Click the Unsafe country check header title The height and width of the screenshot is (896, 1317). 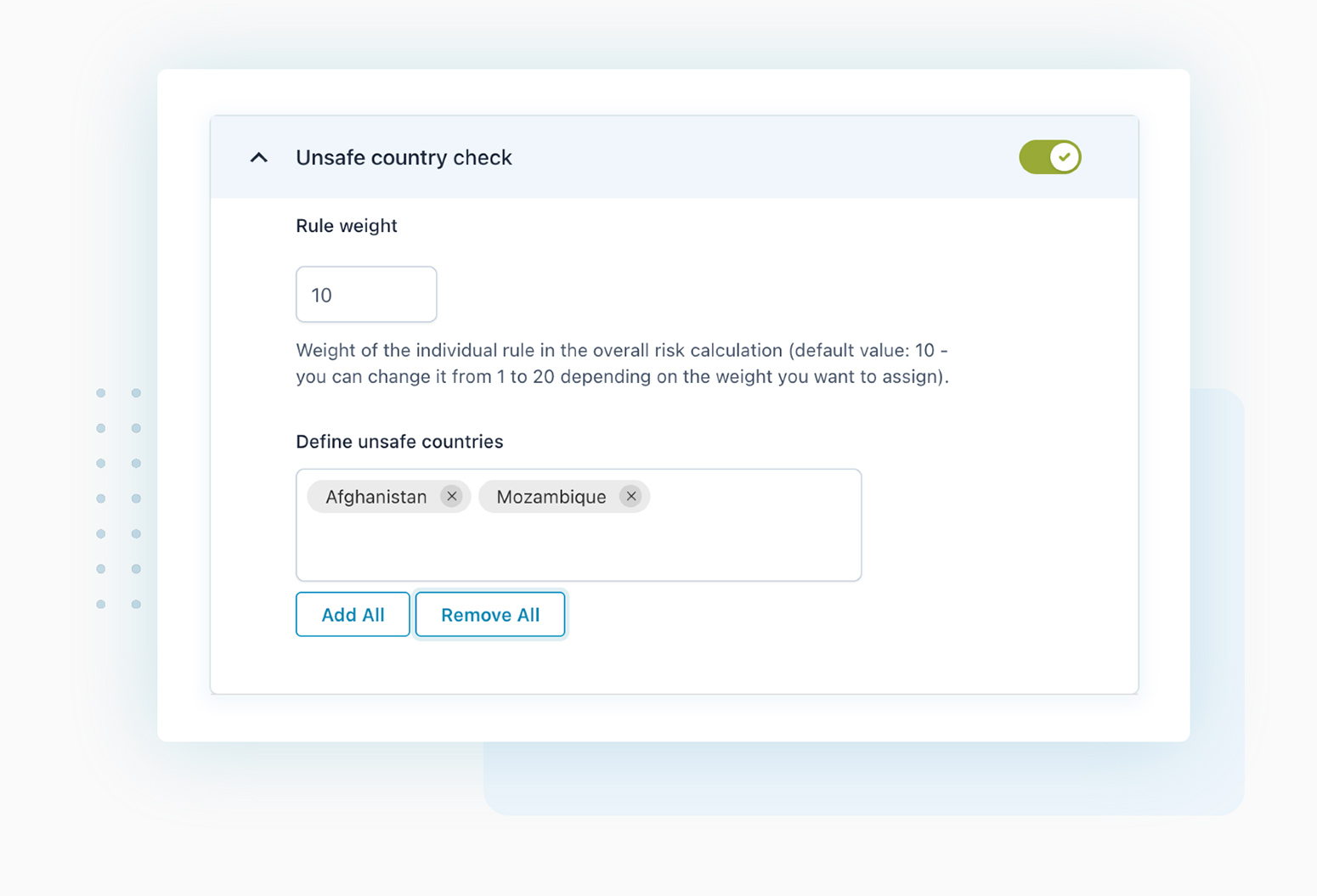pyautogui.click(x=404, y=157)
